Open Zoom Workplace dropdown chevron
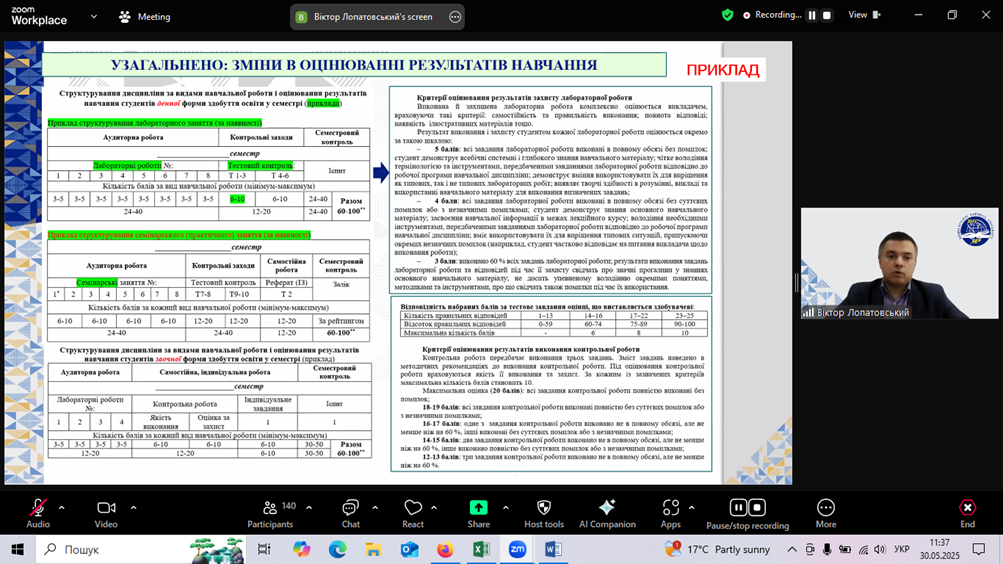Viewport: 1003px width, 564px height. 94,17
